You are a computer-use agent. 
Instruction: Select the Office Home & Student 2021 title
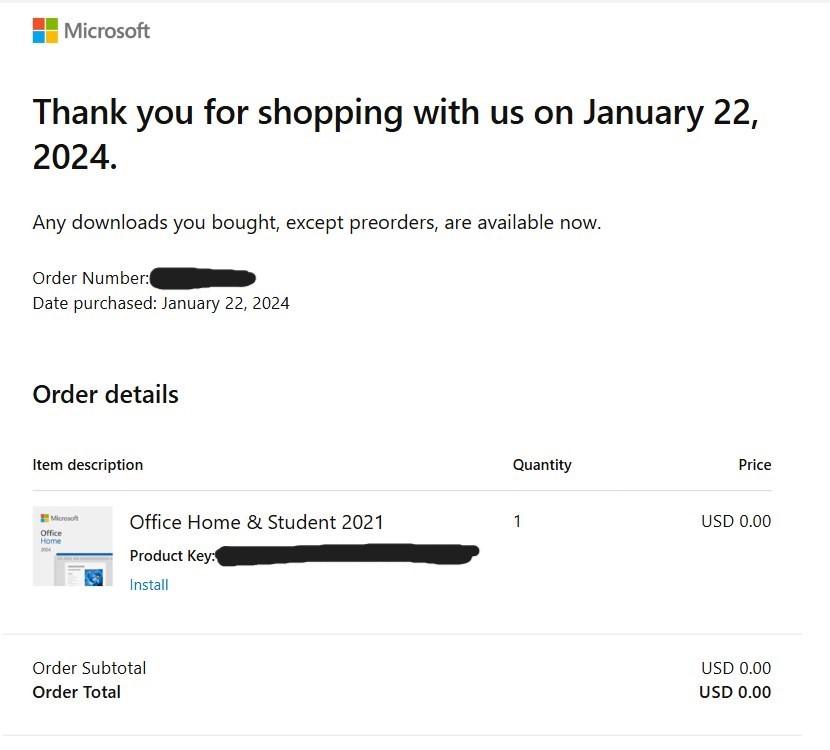coord(256,522)
